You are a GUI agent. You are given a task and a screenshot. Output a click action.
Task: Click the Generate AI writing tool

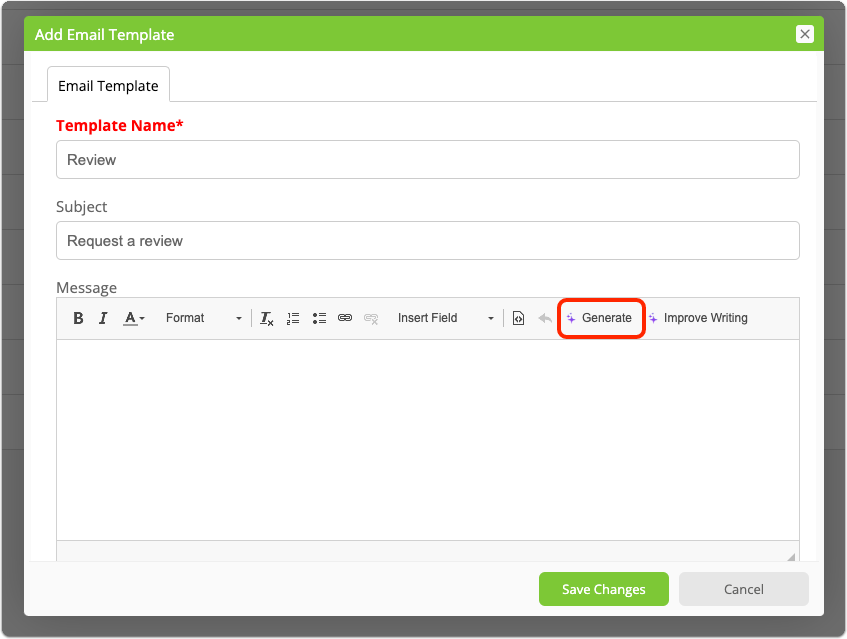click(600, 317)
